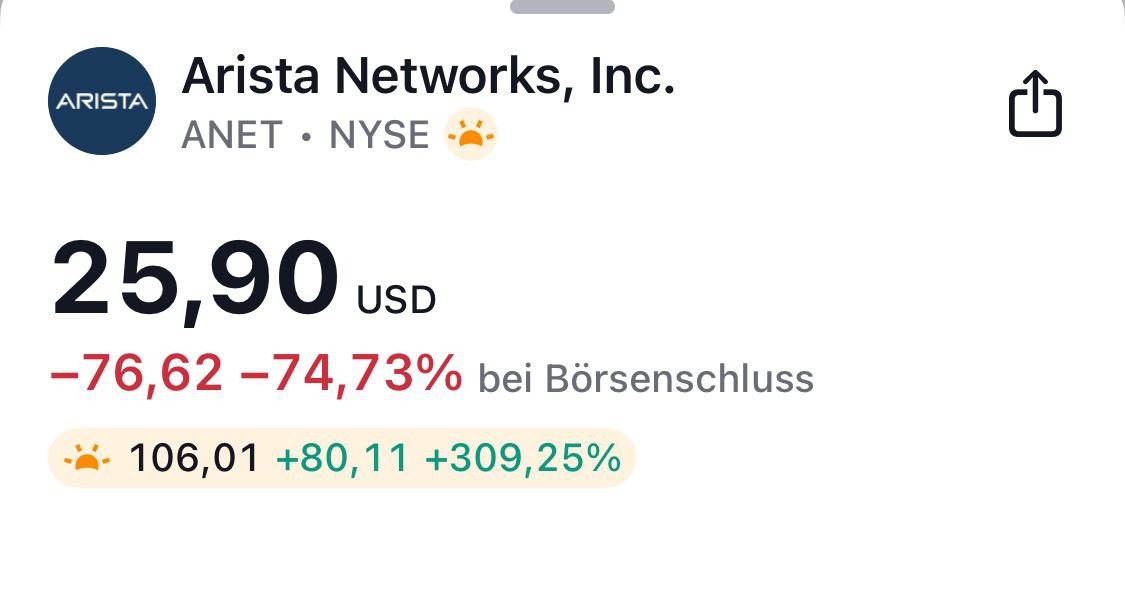Tap the round ARISTA company logo
The height and width of the screenshot is (589, 1125).
click(x=102, y=101)
